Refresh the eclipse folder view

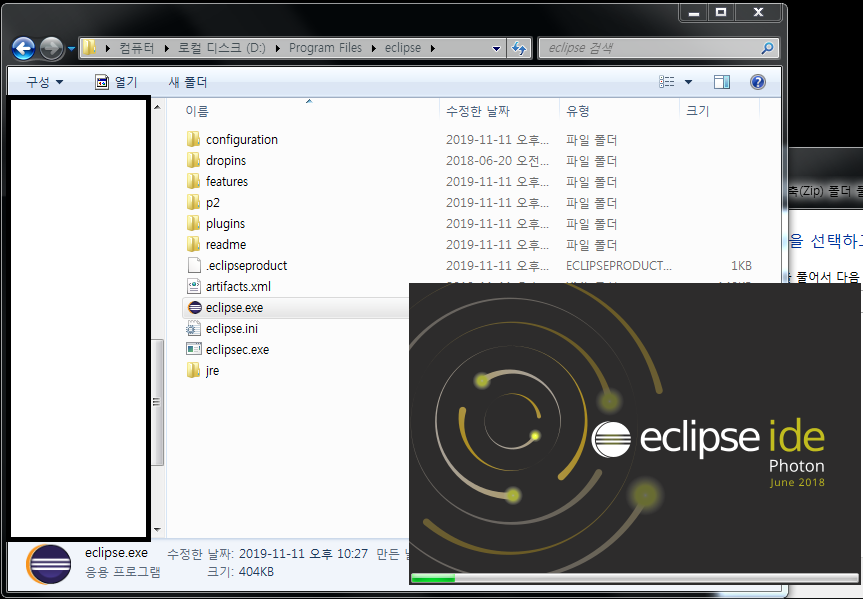point(519,48)
